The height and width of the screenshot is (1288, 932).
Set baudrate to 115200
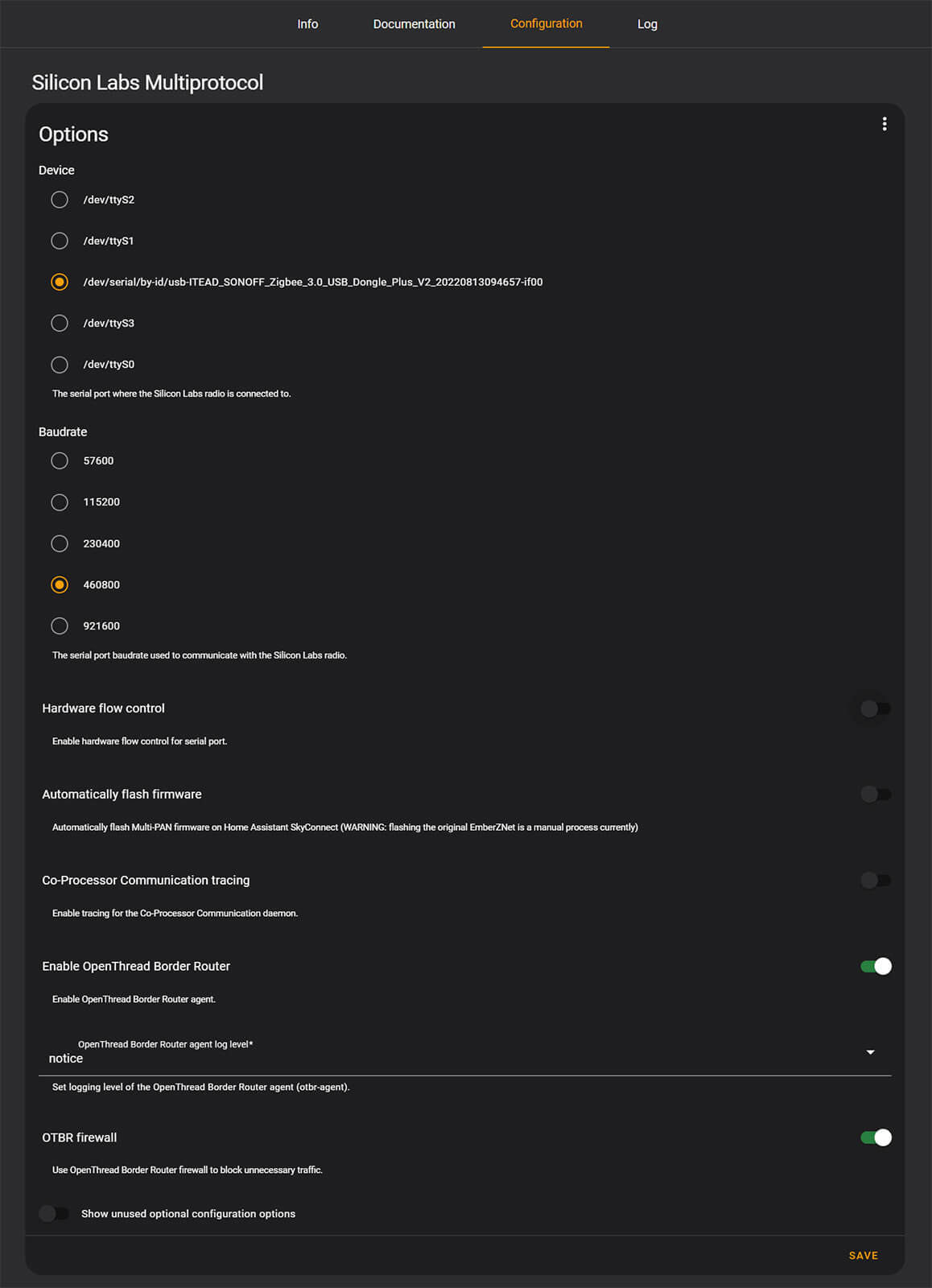tap(60, 502)
